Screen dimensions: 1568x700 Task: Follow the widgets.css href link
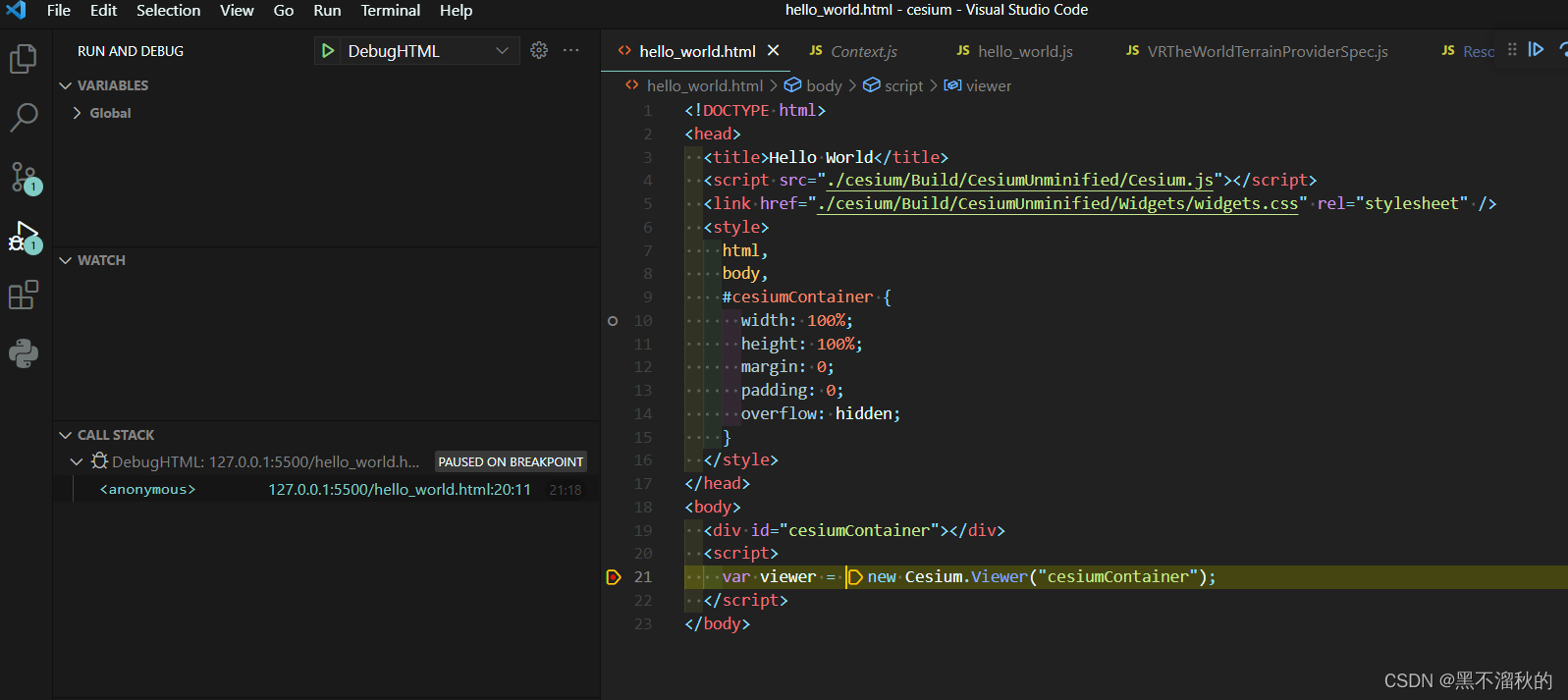(1057, 204)
